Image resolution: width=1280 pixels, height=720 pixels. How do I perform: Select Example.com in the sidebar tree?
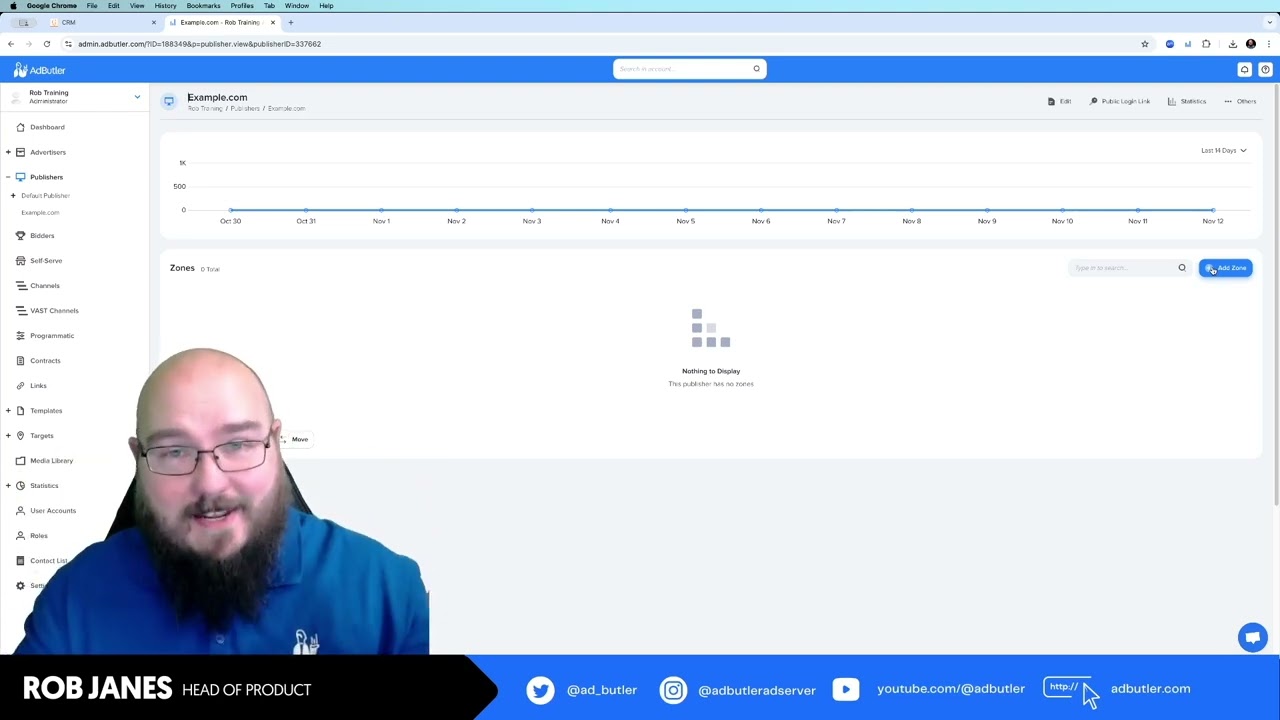40,213
